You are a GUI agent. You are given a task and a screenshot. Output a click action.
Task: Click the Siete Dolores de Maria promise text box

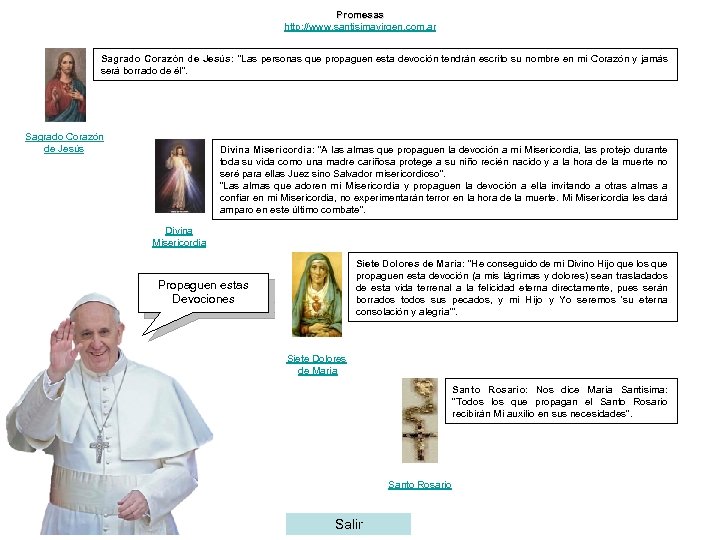click(x=512, y=287)
